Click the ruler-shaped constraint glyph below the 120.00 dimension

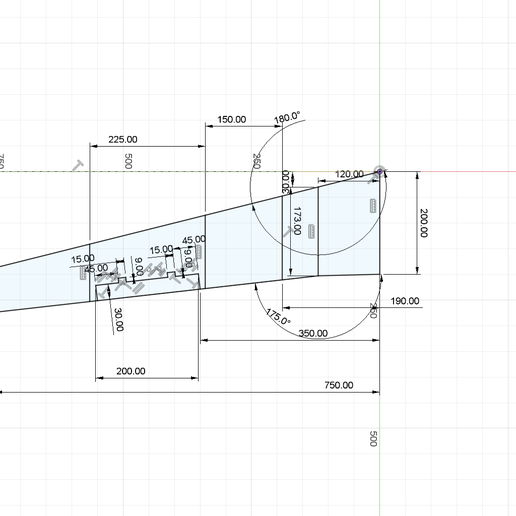pyautogui.click(x=373, y=206)
